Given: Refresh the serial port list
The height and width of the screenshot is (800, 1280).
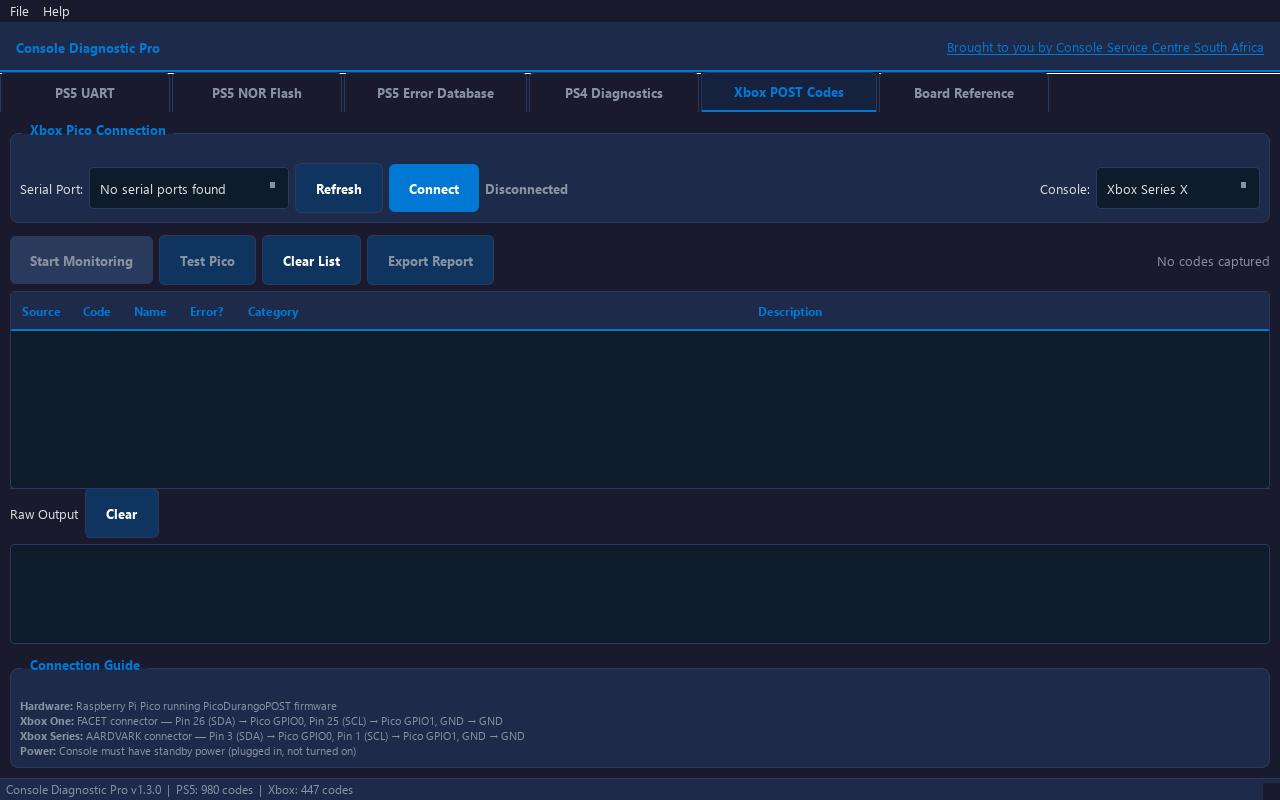Looking at the screenshot, I should pyautogui.click(x=339, y=189).
